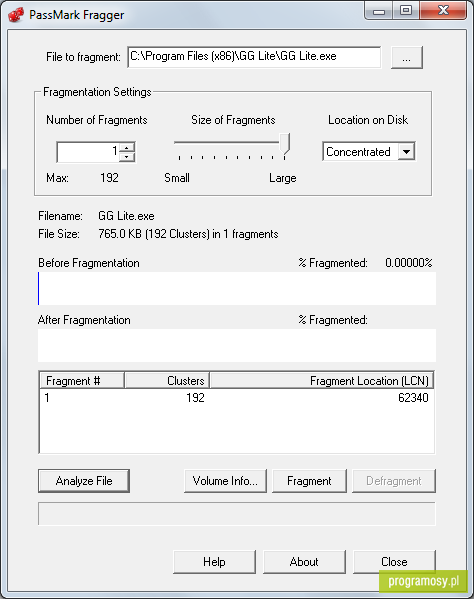474x599 pixels.
Task: Click the '0.00000%' fragmented value
Action: 409,263
